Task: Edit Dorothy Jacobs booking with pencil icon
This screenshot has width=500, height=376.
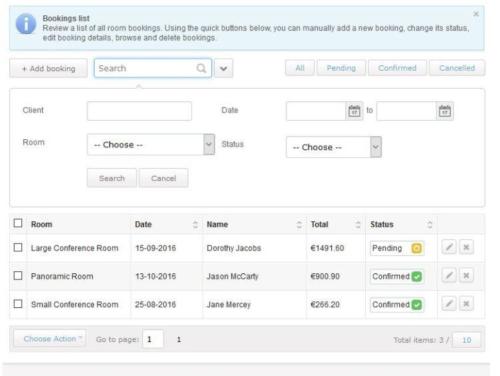Action: click(x=449, y=247)
